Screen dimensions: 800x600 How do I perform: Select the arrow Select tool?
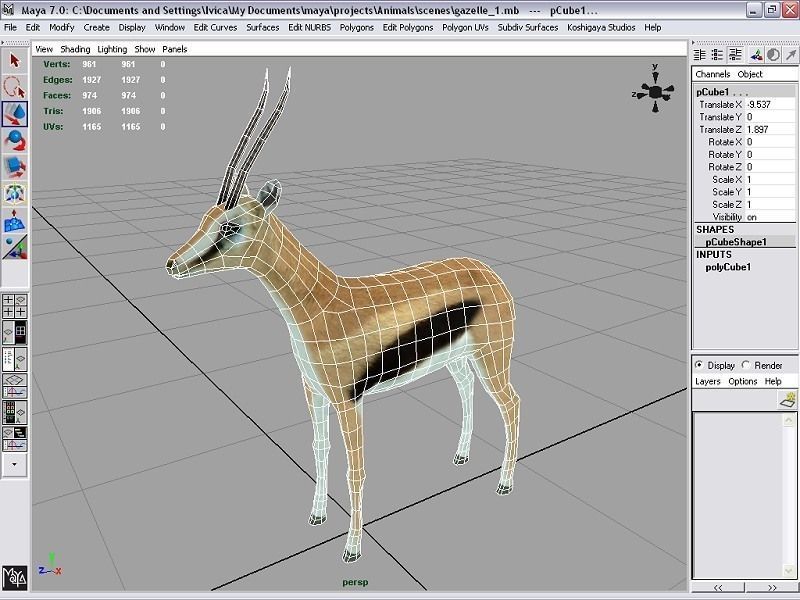coord(14,61)
